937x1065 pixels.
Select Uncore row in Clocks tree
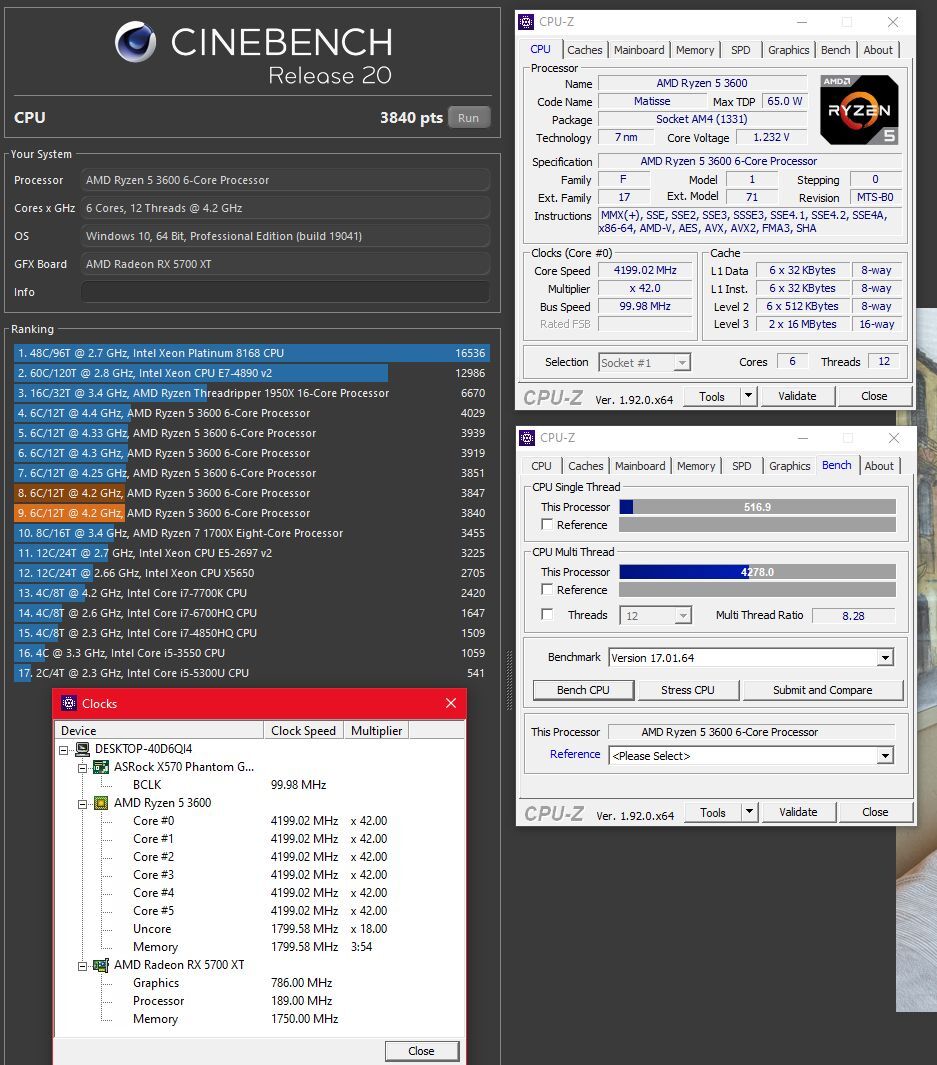click(152, 929)
